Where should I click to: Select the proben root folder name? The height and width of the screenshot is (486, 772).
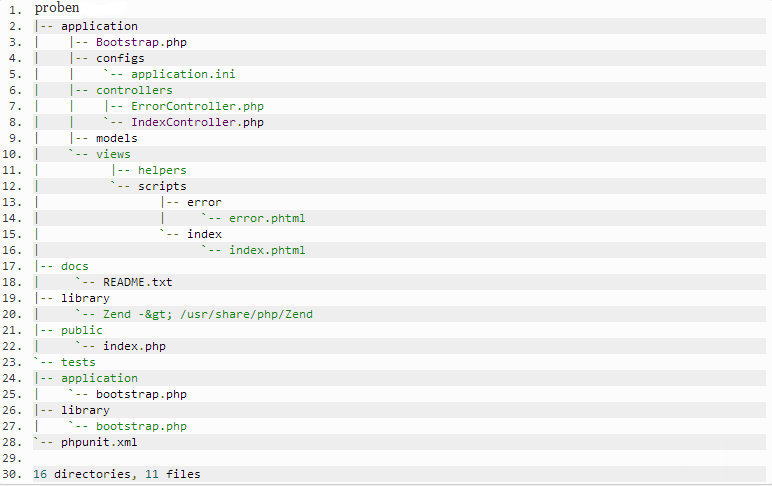pos(57,8)
